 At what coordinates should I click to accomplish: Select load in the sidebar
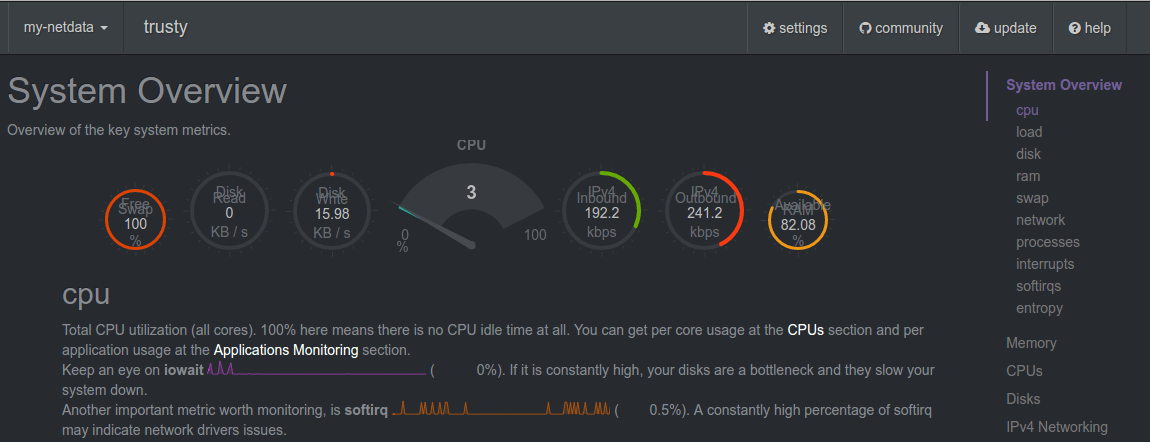coord(1029,132)
